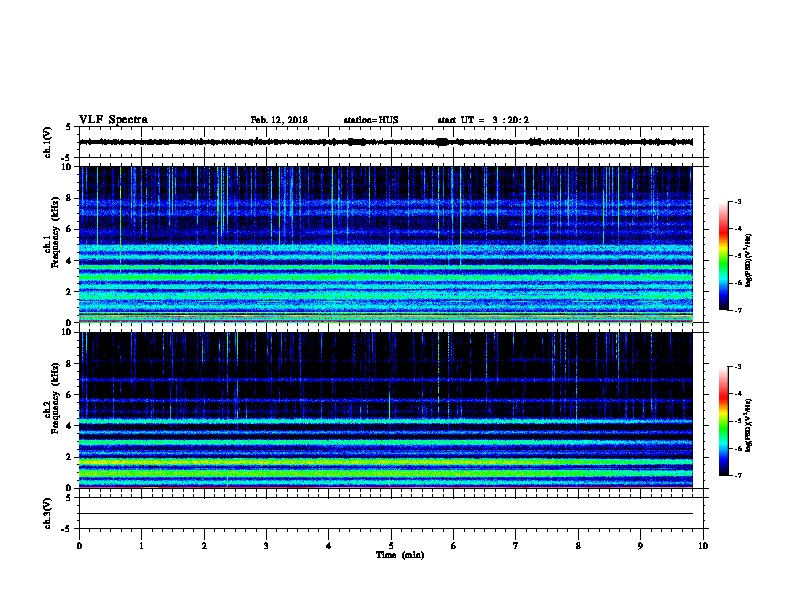Viewport: 792px width, 612px height.
Task: Click the "-5" tick on ch.3(V) axis
Action: coord(66,529)
